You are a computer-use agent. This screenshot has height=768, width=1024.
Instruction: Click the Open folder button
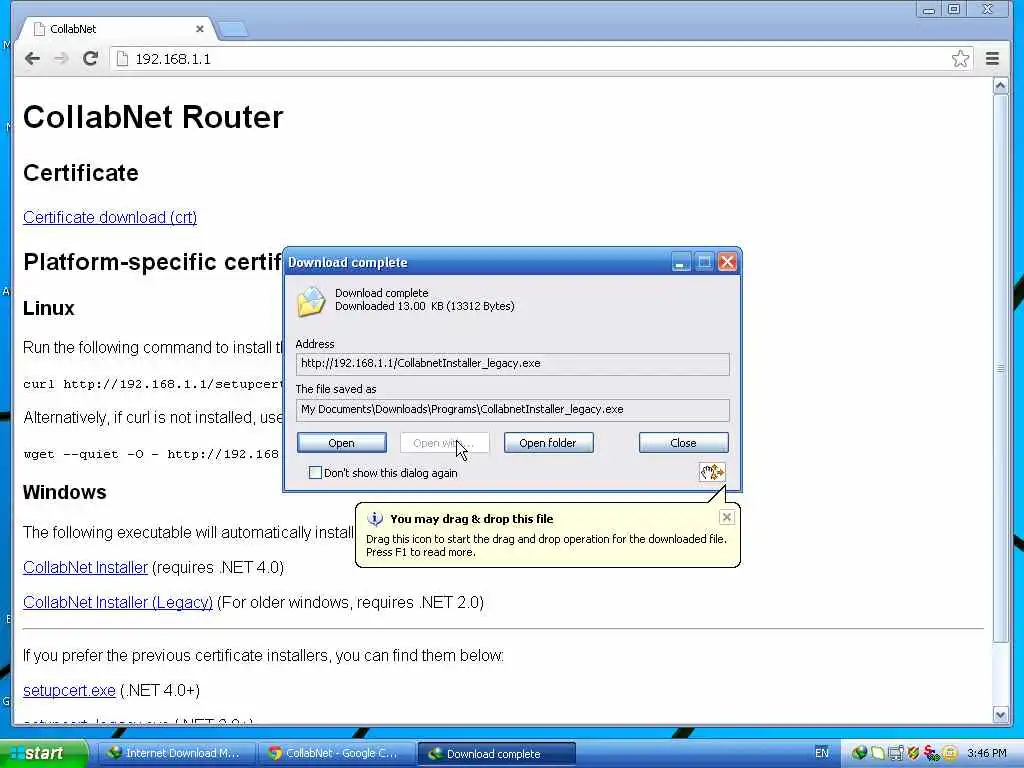548,443
